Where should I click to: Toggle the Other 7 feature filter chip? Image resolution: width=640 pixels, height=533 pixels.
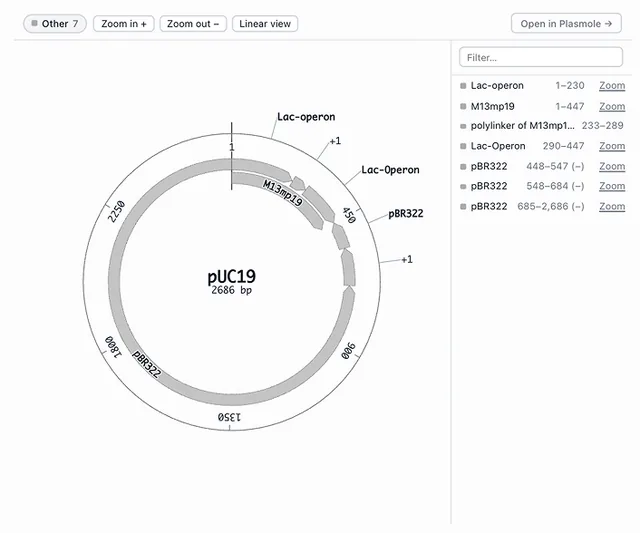tap(55, 24)
